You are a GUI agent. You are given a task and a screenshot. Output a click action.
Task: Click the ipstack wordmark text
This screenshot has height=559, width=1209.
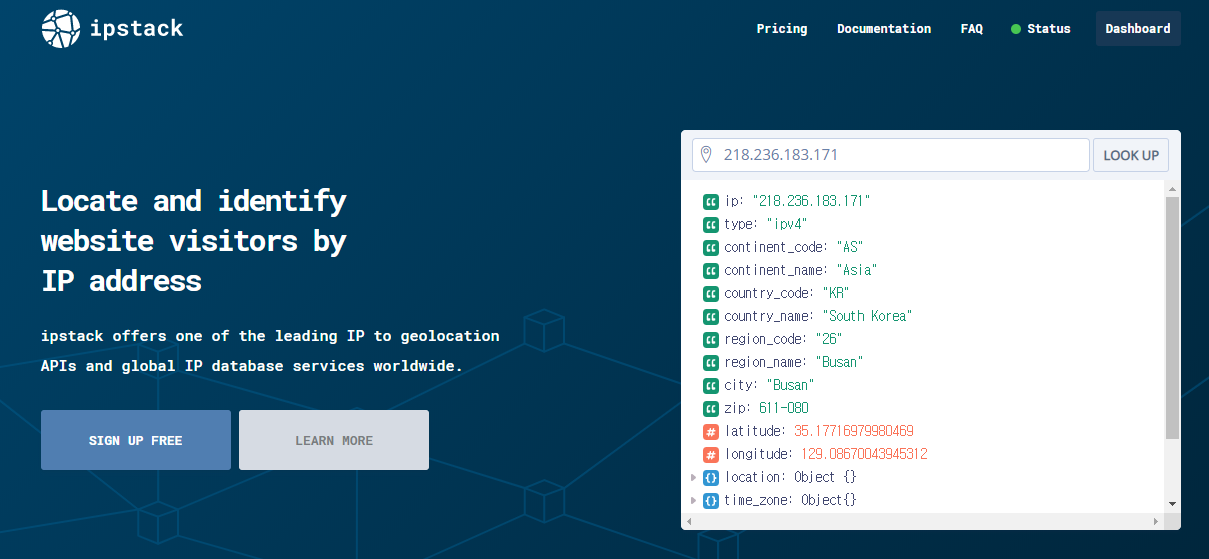pyautogui.click(x=137, y=28)
